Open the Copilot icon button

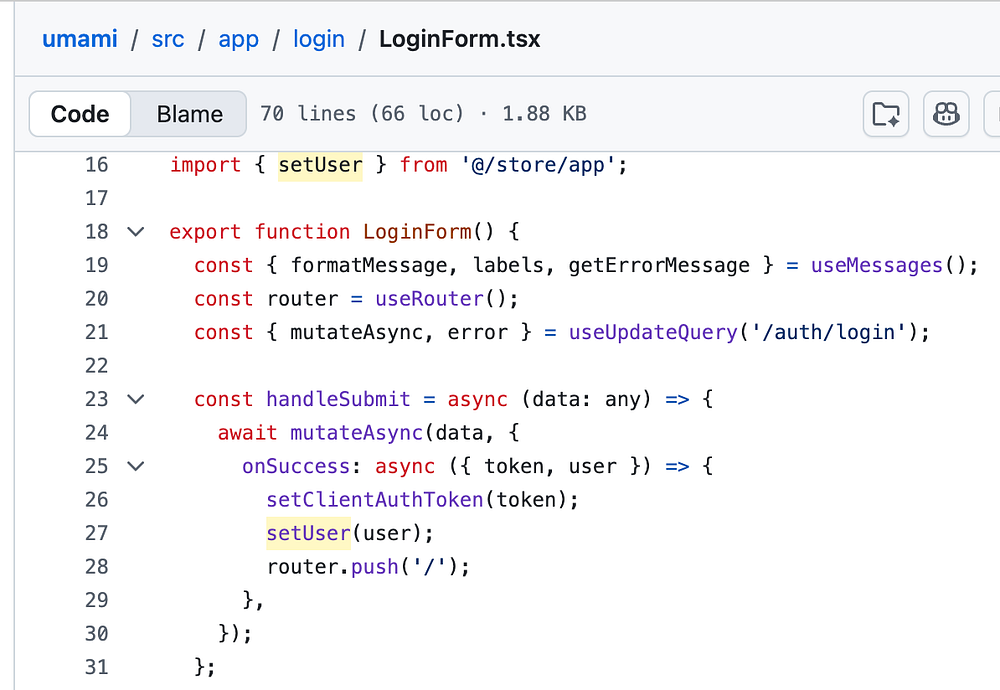coord(946,114)
